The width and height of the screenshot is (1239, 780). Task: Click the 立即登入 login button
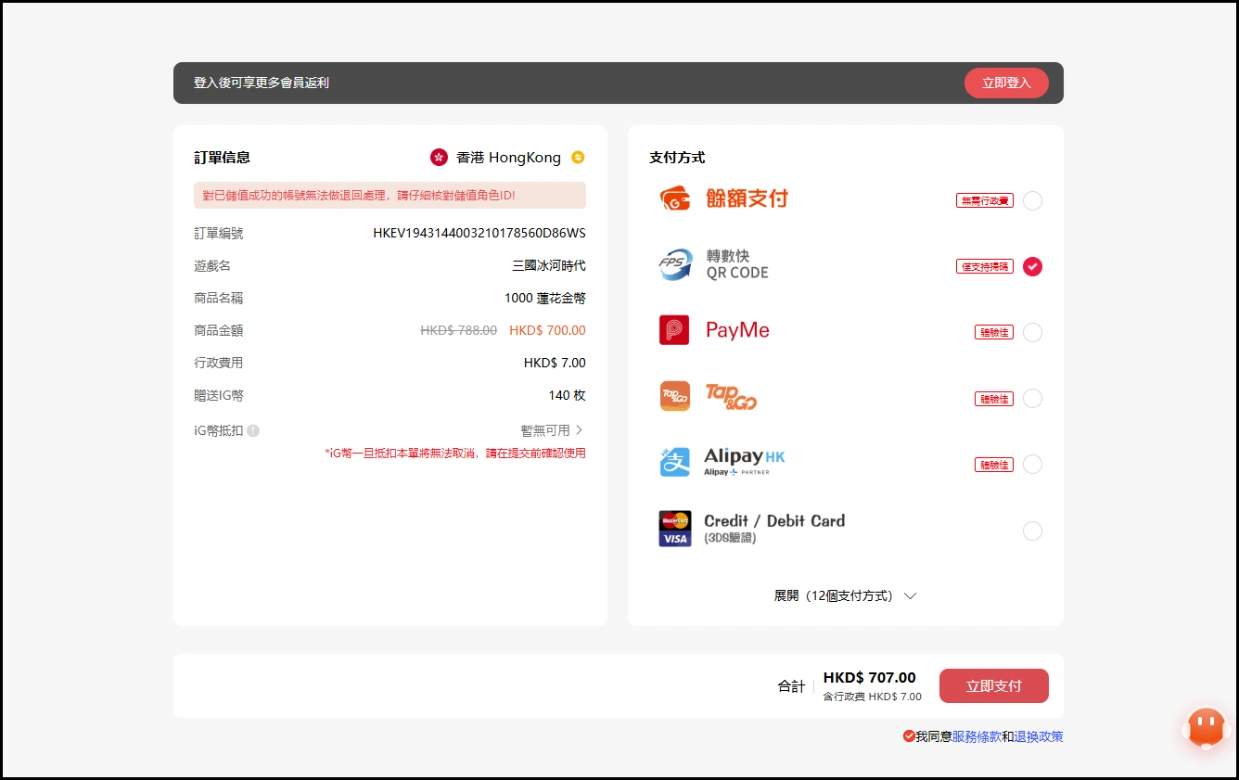click(x=1005, y=83)
